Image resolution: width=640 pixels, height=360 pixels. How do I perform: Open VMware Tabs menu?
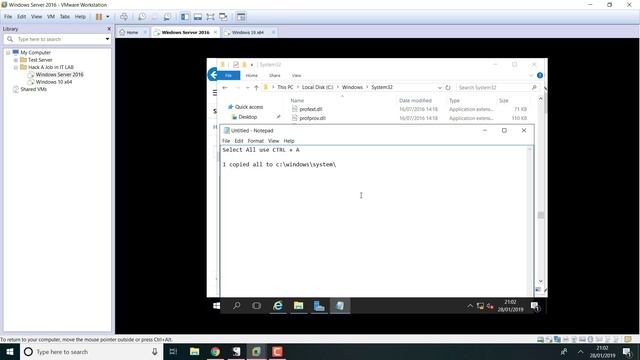click(64, 17)
